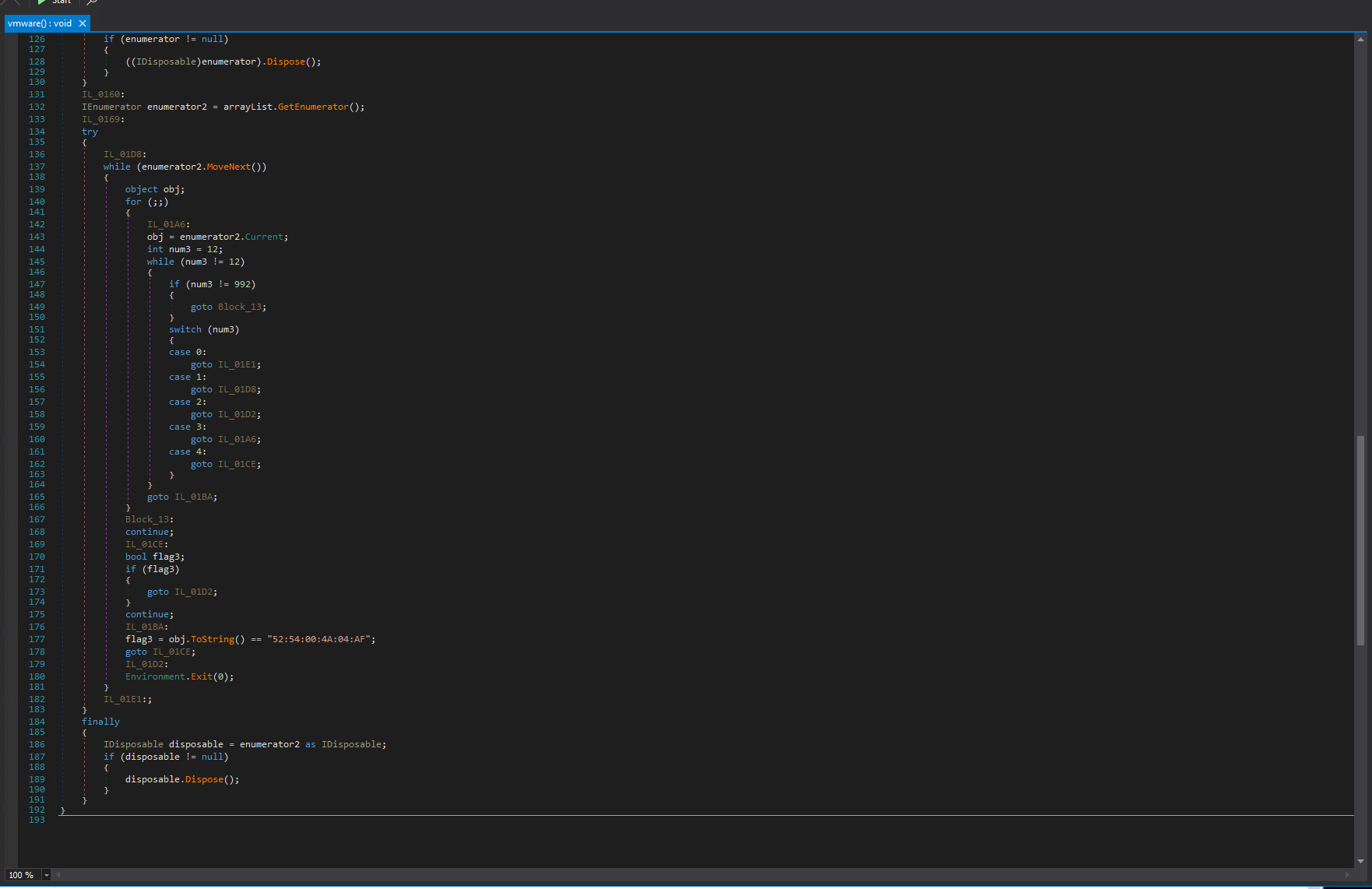This screenshot has width=1372, height=889.
Task: Click "goto IL_01D8;" on line 156
Action: click(226, 389)
